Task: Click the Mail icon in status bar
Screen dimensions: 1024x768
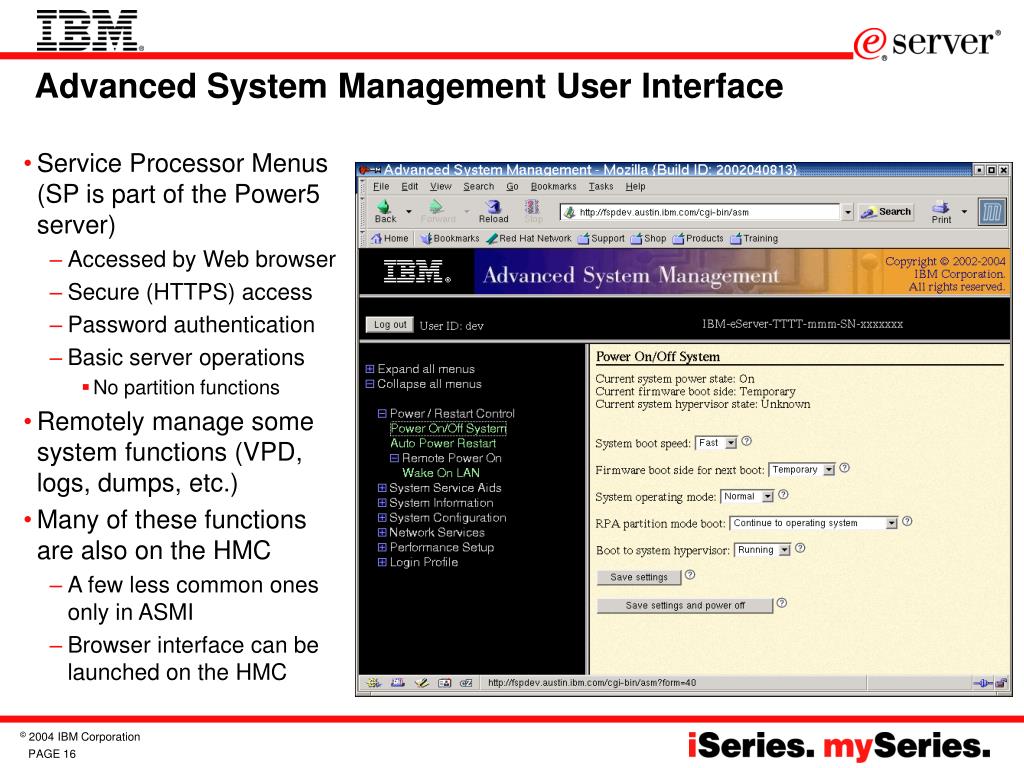Action: 398,683
